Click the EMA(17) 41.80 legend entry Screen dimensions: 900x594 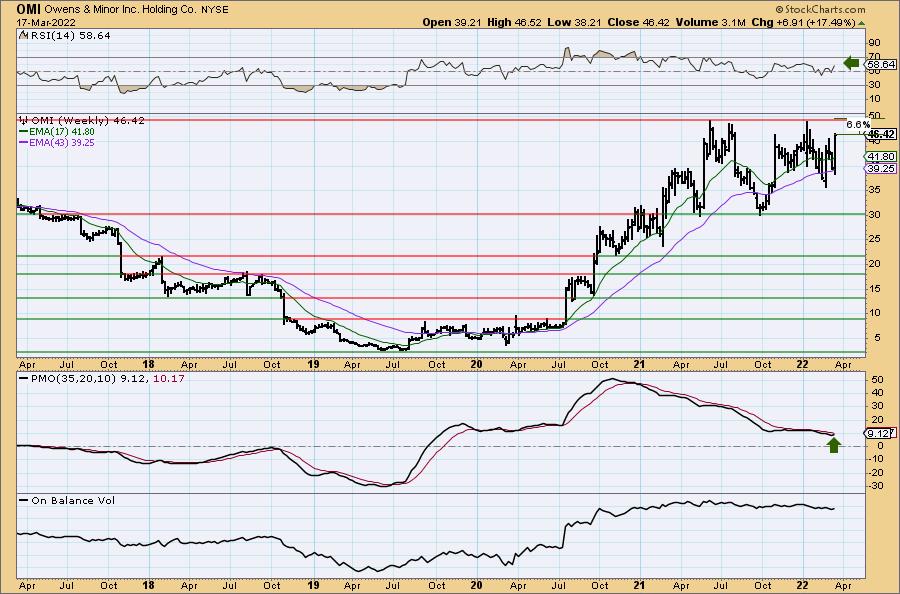(57, 131)
